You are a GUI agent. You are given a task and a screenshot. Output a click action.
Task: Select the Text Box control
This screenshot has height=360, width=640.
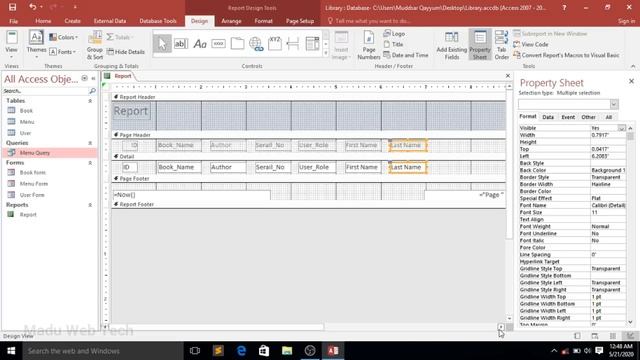point(180,44)
